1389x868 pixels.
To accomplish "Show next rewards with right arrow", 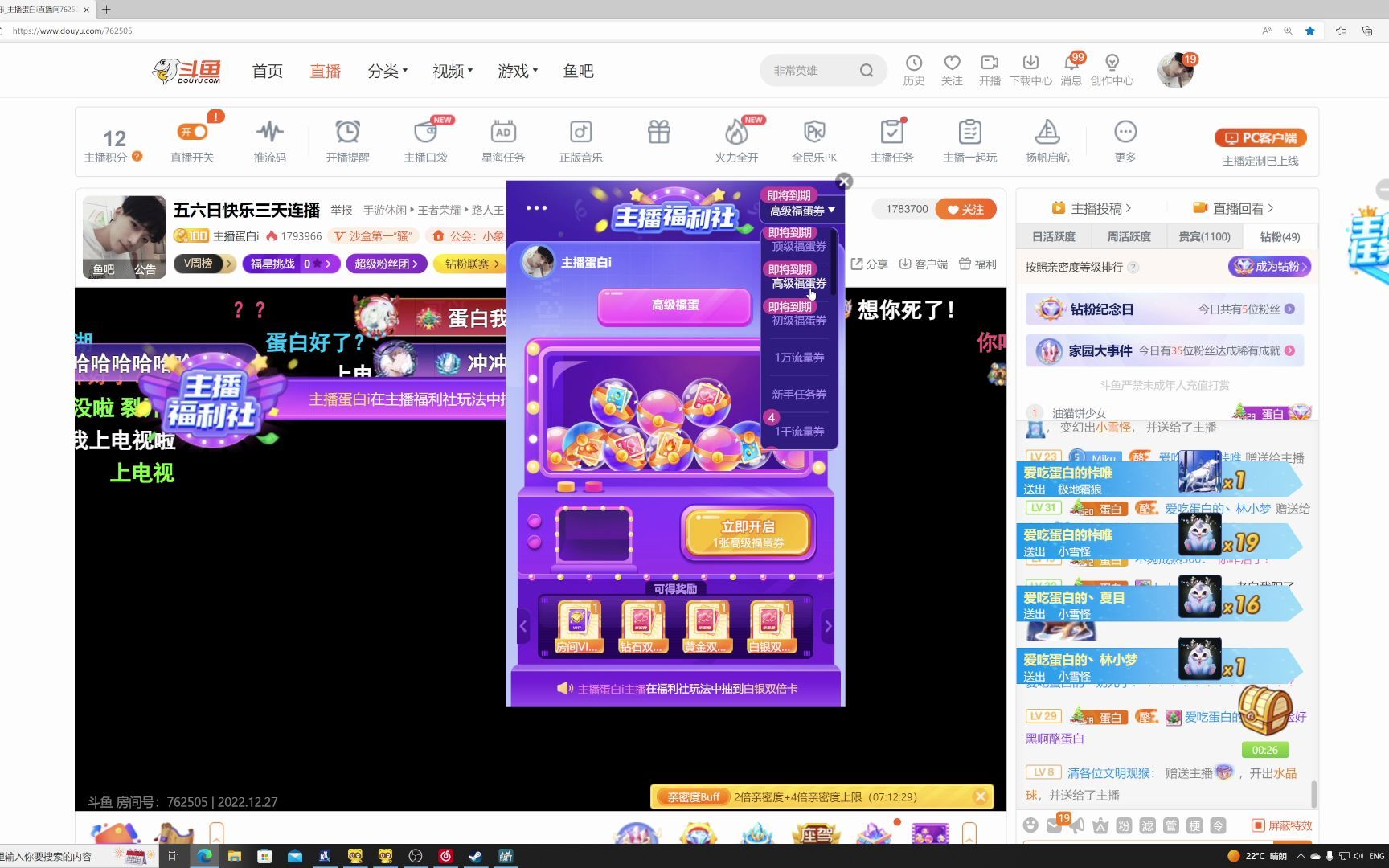I will pyautogui.click(x=828, y=626).
